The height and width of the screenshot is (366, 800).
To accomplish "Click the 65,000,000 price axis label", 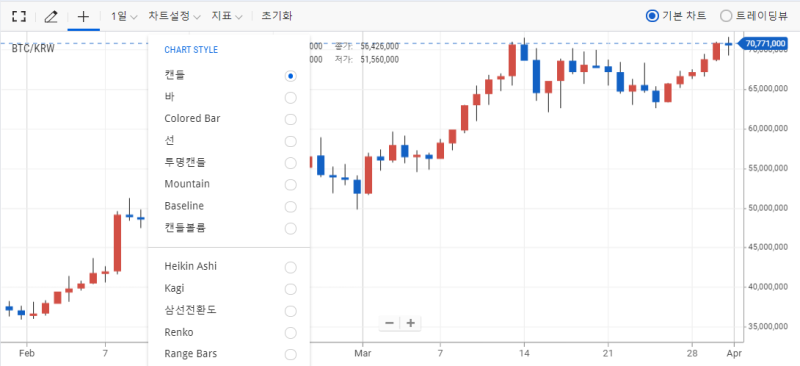I will pos(768,89).
